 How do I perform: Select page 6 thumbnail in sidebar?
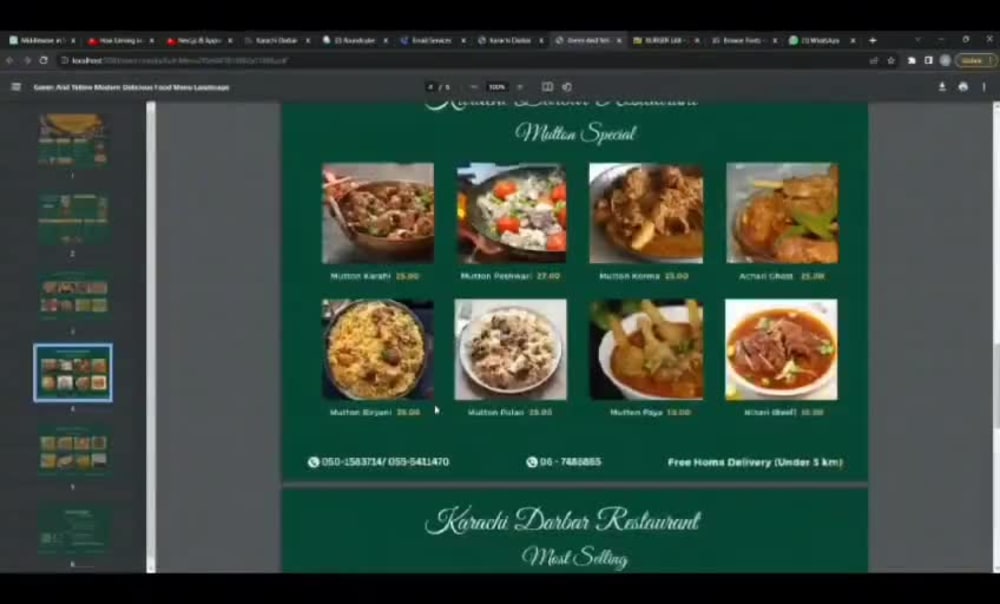[x=73, y=530]
